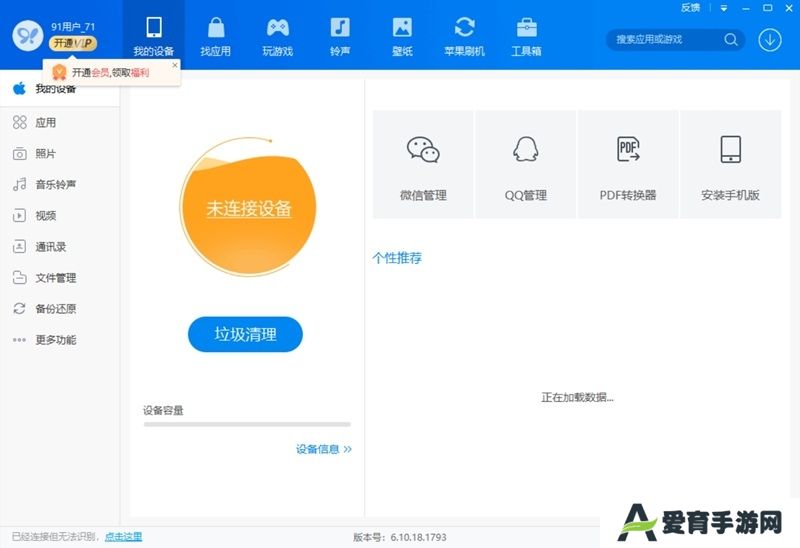Open 微信管理 tile
This screenshot has height=548, width=800.
click(x=423, y=165)
